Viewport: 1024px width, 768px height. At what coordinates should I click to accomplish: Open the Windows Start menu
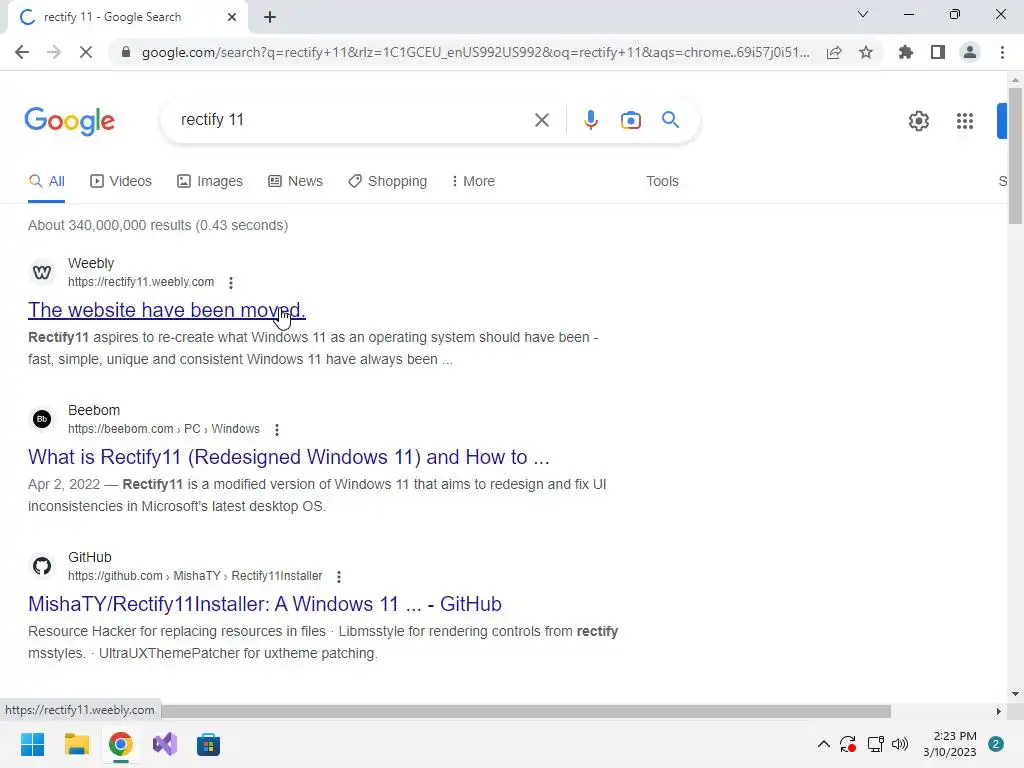(x=32, y=744)
